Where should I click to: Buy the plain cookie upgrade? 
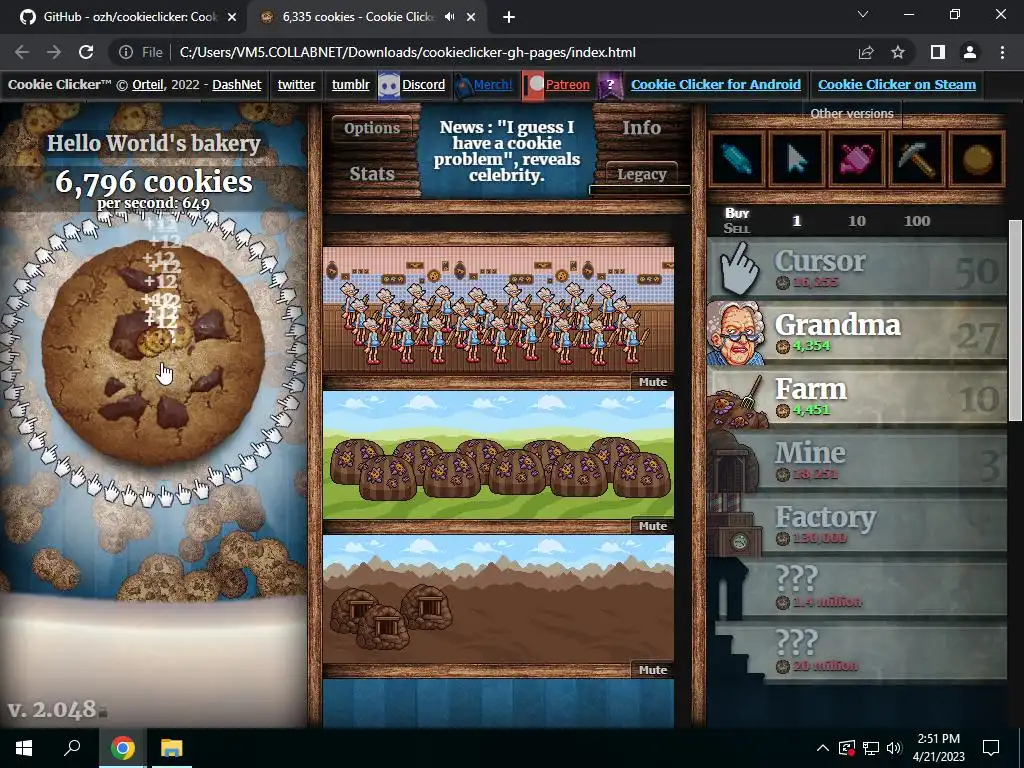[x=977, y=159]
